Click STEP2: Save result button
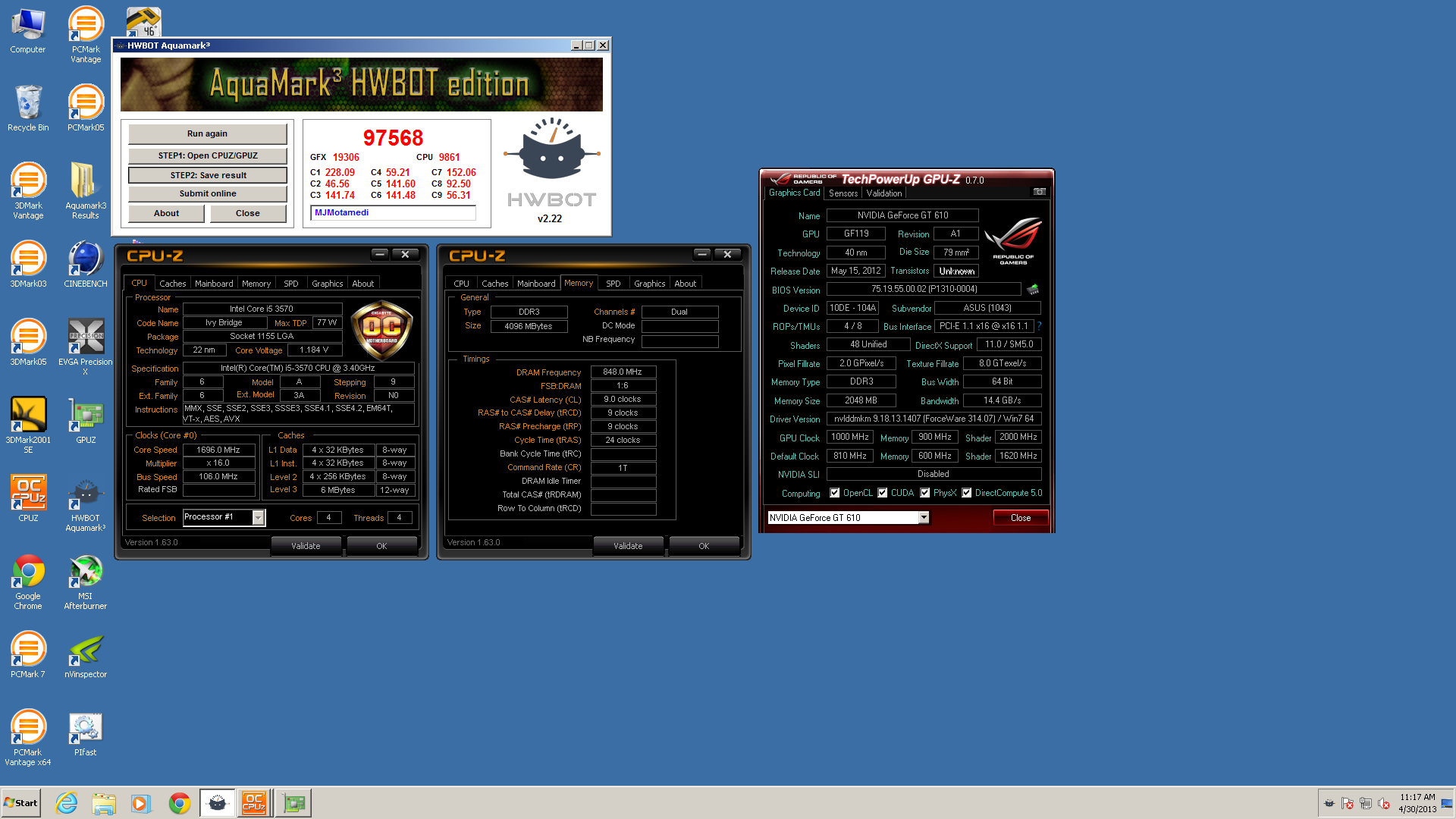 pyautogui.click(x=208, y=175)
